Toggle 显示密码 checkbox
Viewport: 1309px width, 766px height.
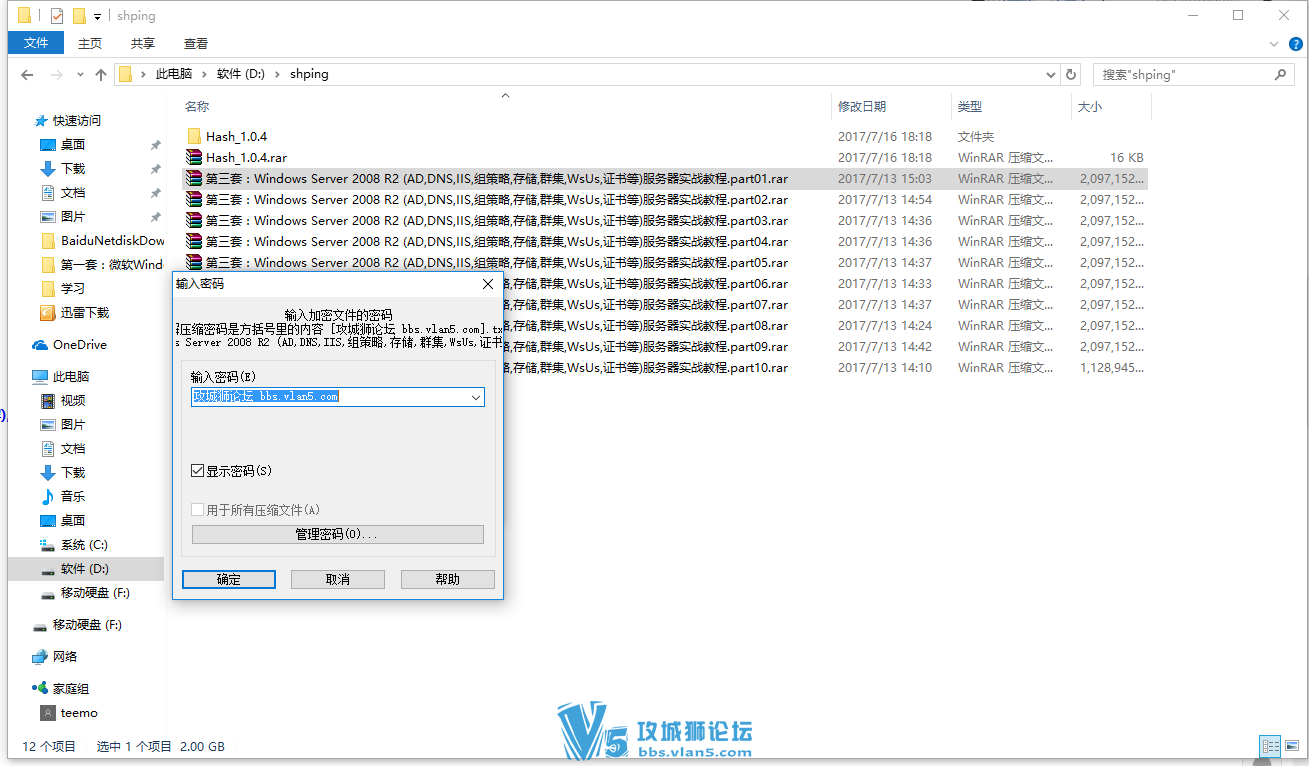pyautogui.click(x=198, y=471)
